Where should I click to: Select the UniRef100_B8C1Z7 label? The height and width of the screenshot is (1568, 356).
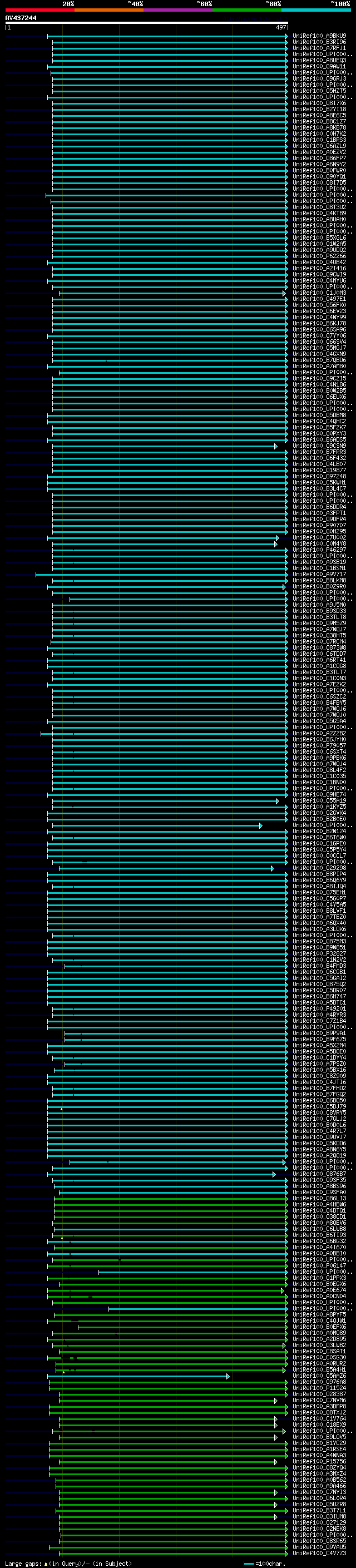tap(319, 121)
